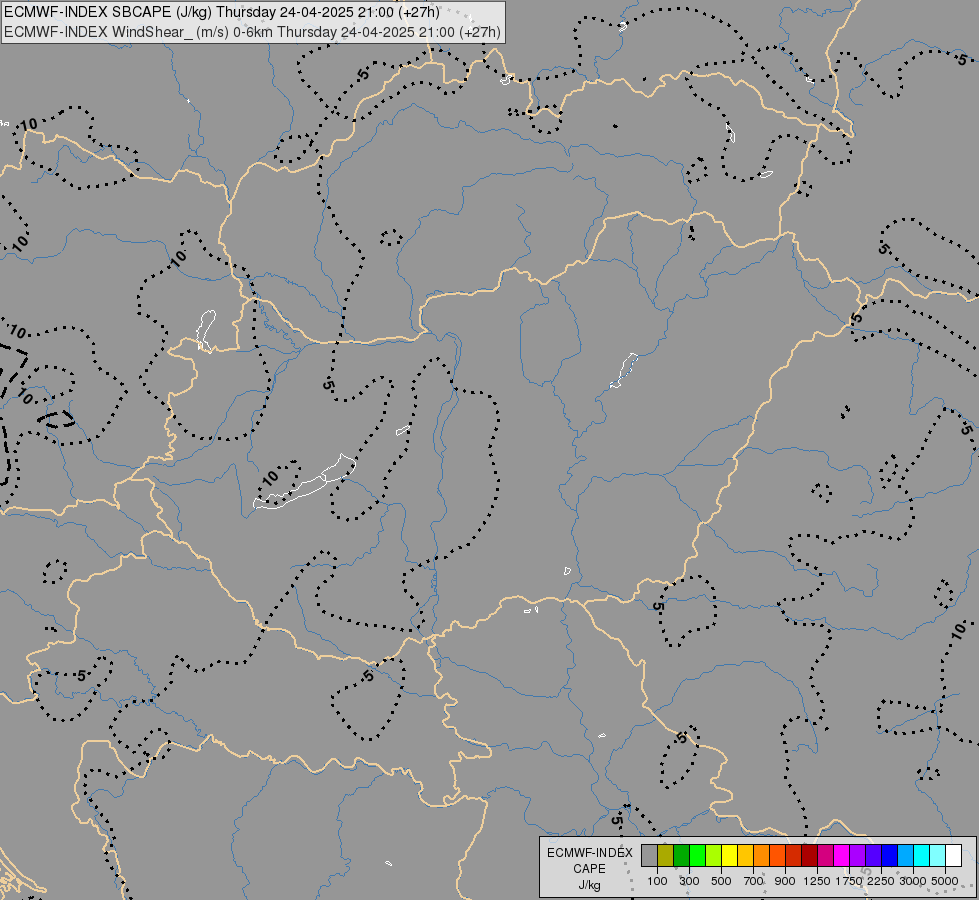Click the white swatch at the legend end
Viewport: 979px width, 900px height.
pyautogui.click(x=953, y=855)
